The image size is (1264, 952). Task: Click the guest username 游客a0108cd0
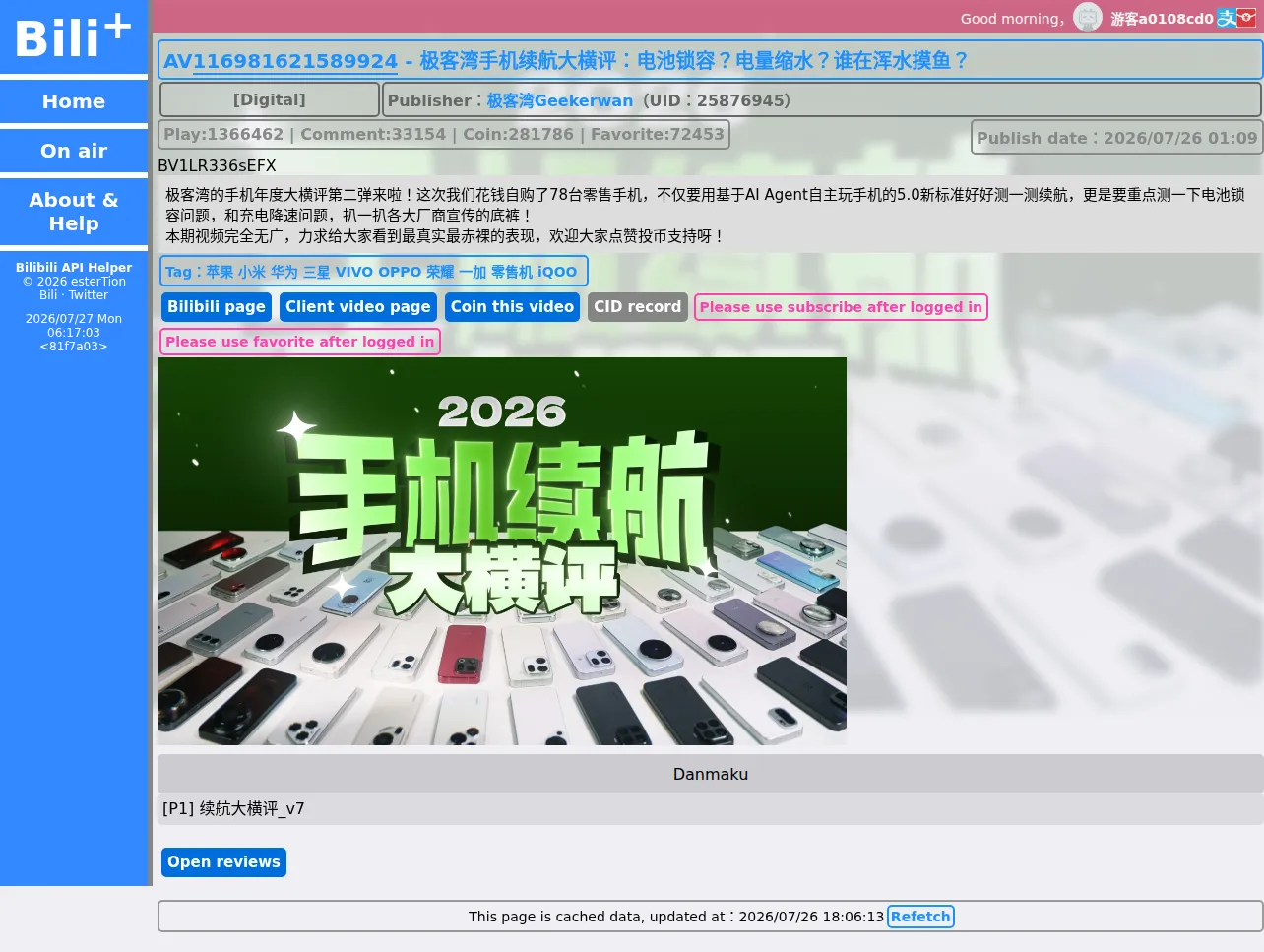1162,19
